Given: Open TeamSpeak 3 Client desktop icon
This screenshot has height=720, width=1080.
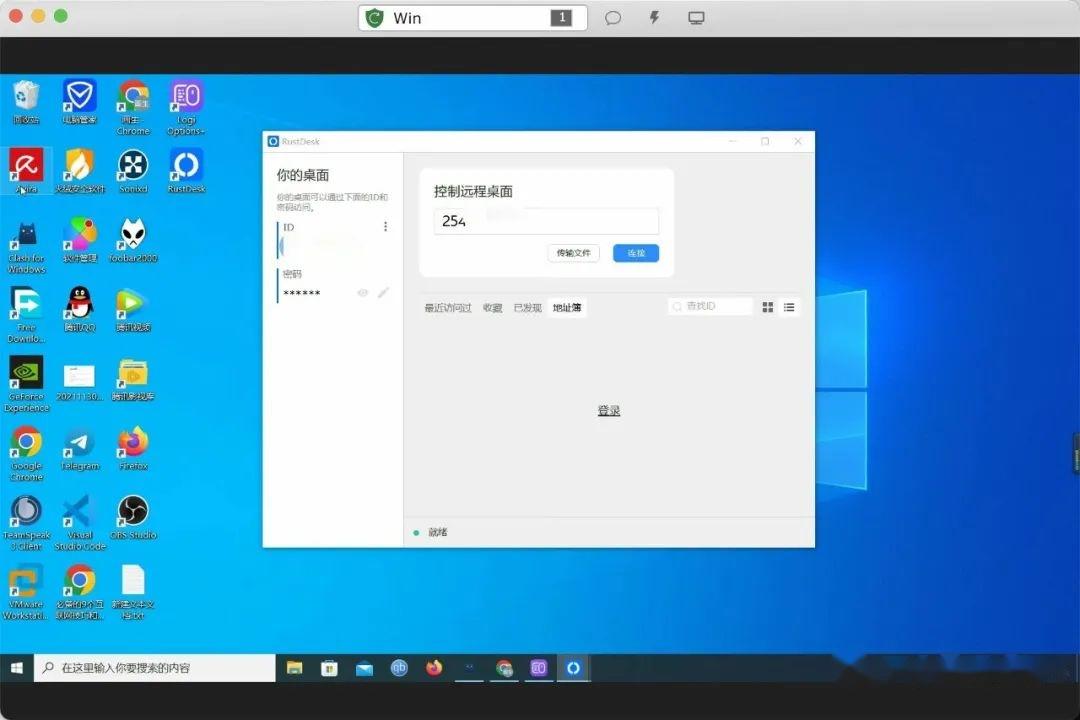Looking at the screenshot, I should click(25, 513).
